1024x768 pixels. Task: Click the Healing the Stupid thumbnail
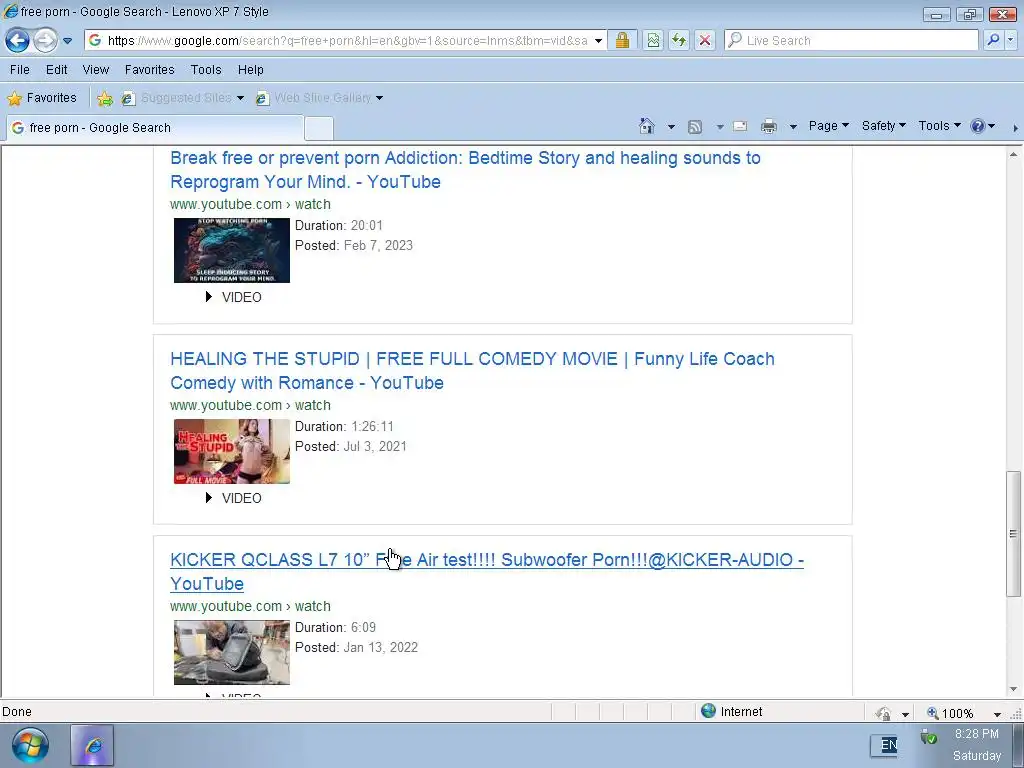tap(232, 451)
